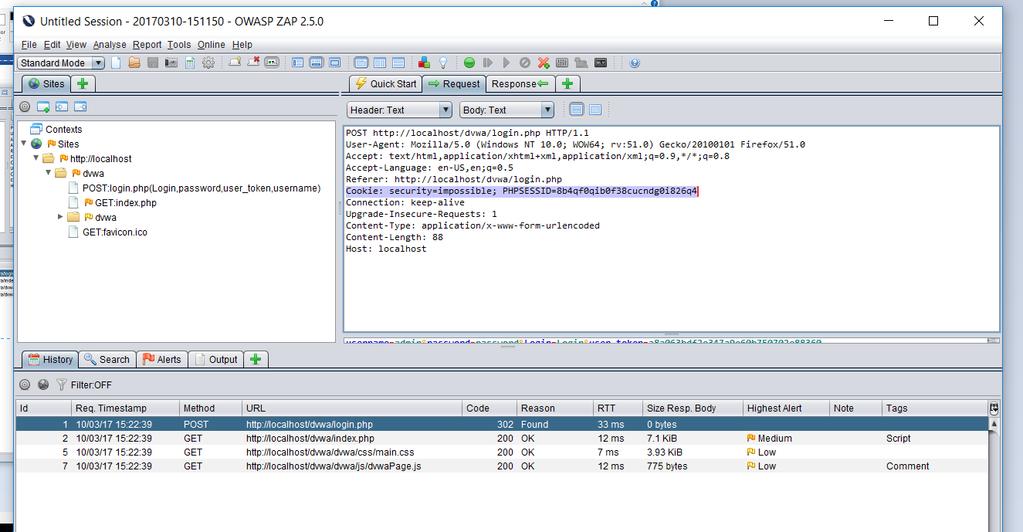Collapse the http://localhost tree node

pos(36,158)
